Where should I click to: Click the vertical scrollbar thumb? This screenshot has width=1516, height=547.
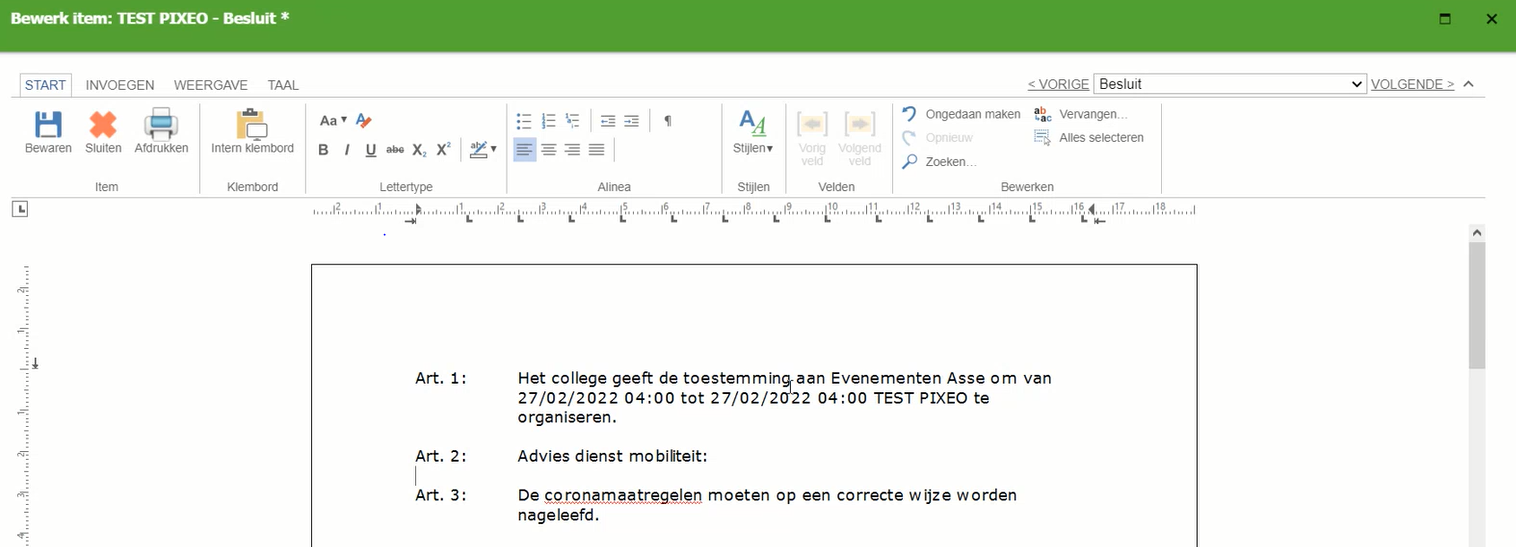tap(1476, 305)
